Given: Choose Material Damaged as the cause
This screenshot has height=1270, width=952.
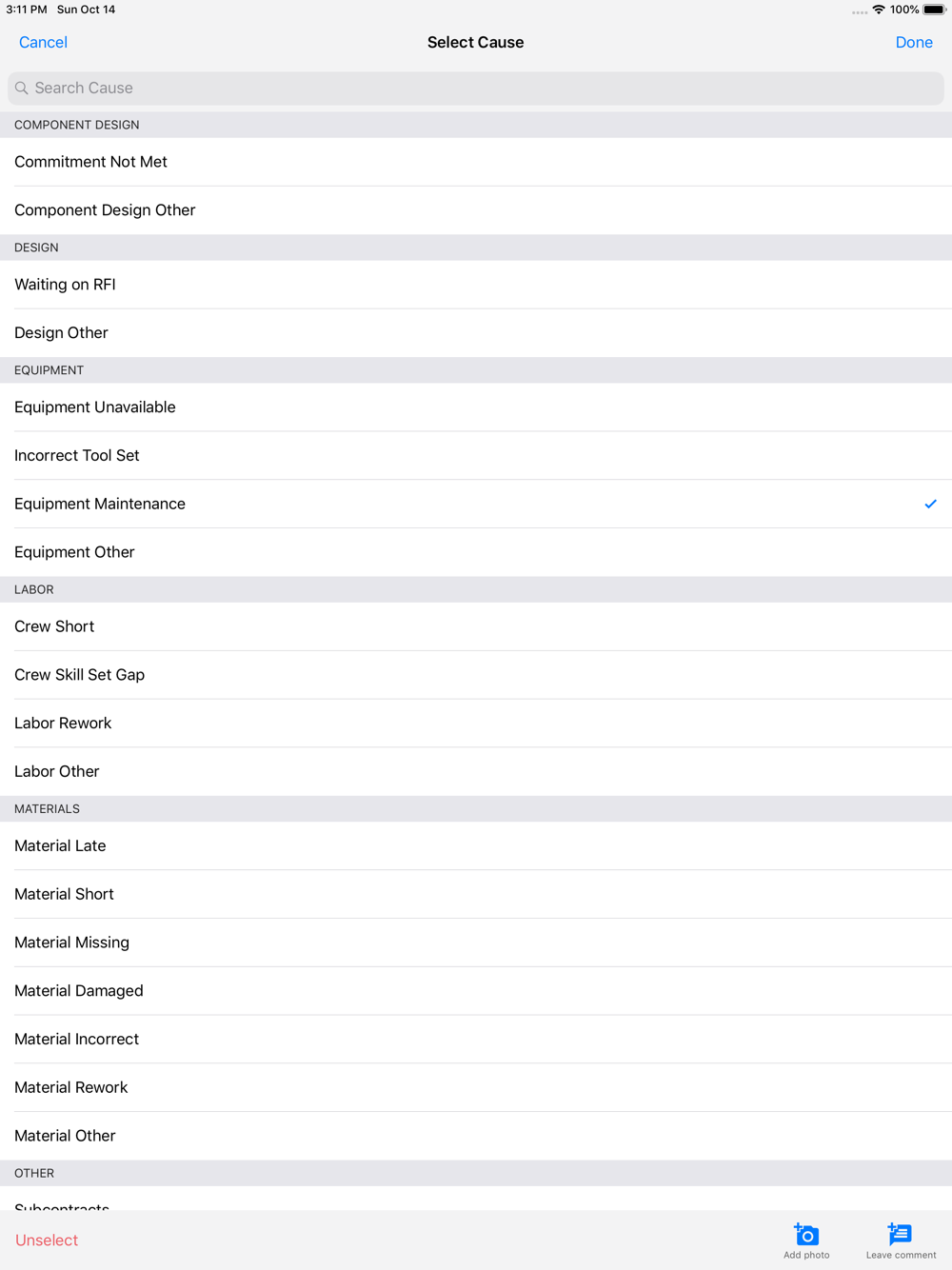Looking at the screenshot, I should pos(79,991).
